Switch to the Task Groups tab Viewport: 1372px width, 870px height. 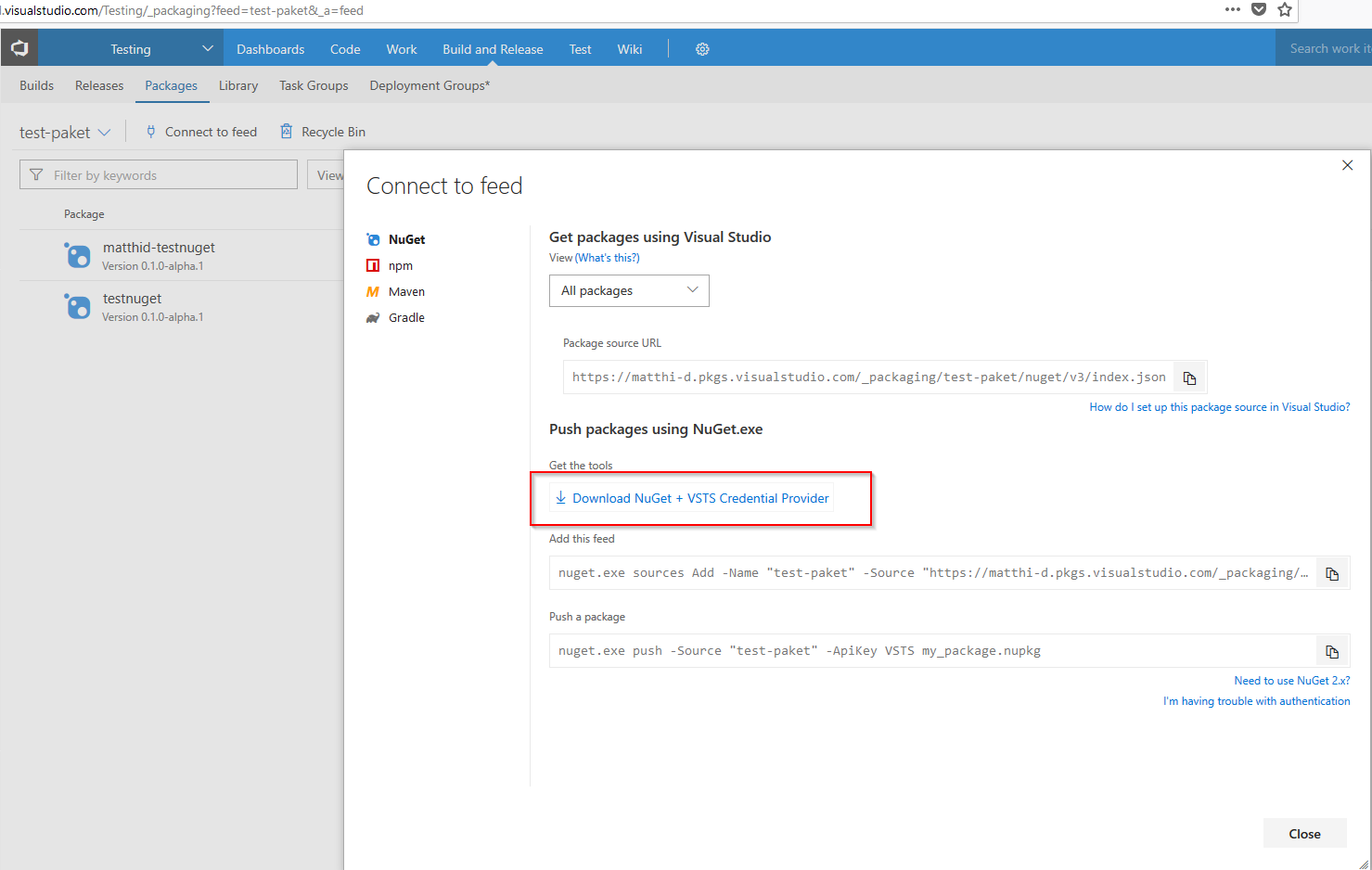314,85
